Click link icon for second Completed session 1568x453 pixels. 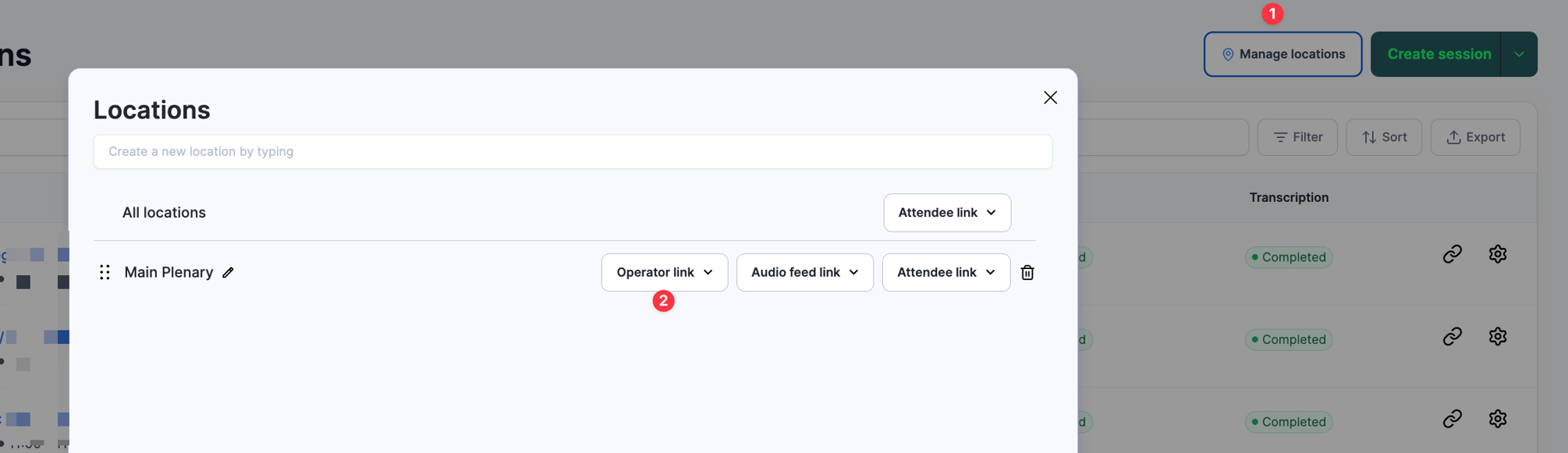(x=1452, y=336)
